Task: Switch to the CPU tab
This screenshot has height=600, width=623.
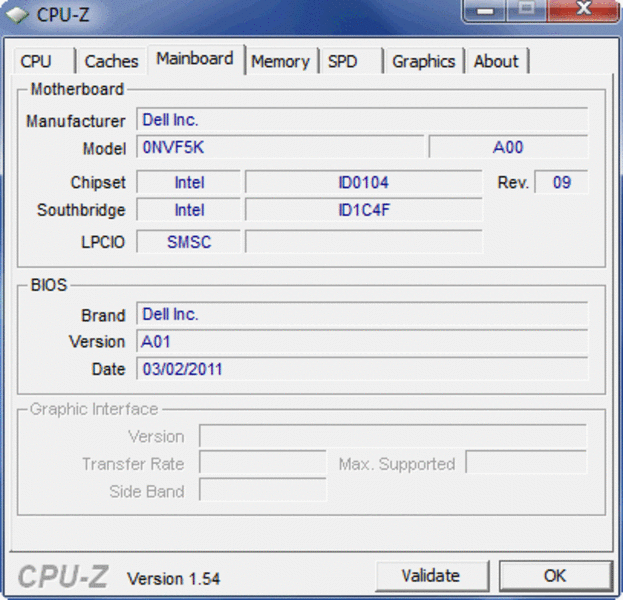Action: point(44,61)
